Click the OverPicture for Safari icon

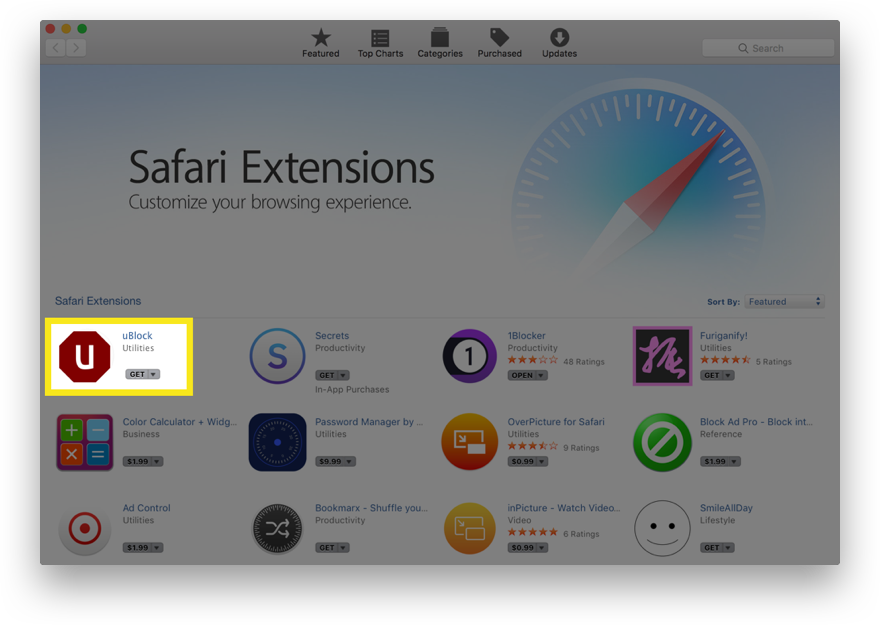pyautogui.click(x=470, y=442)
